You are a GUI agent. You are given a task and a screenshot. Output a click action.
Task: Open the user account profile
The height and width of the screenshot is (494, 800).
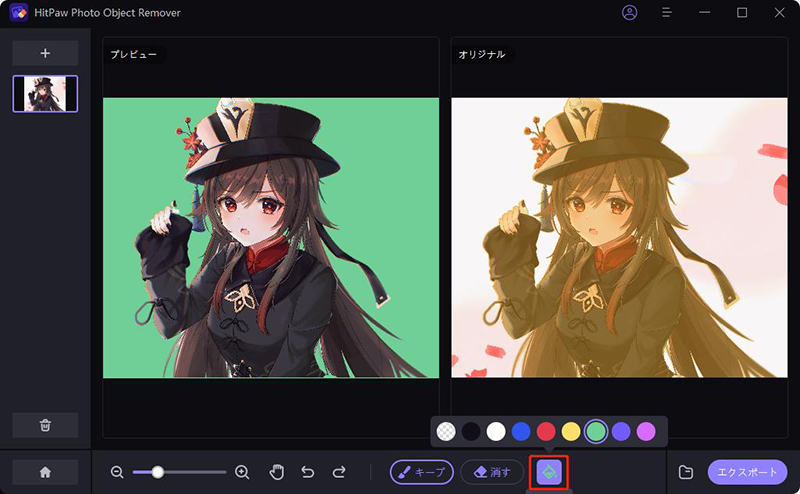(629, 13)
